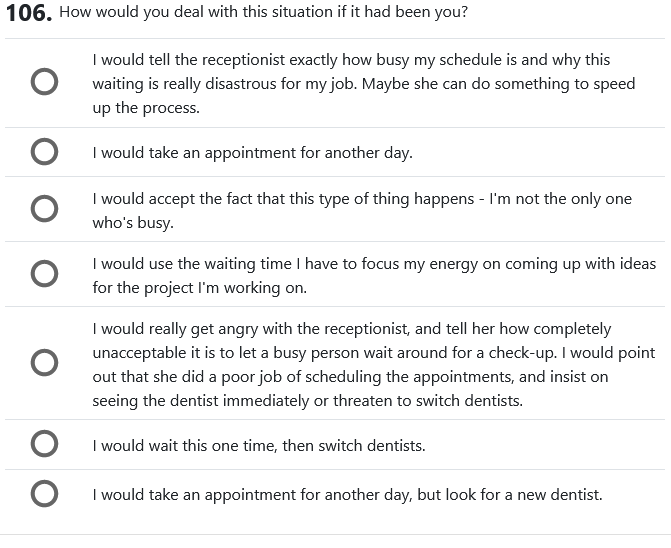Click the label 'I would take an appointment for another day.'
Image resolution: width=671 pixels, height=548 pixels.
(x=252, y=153)
